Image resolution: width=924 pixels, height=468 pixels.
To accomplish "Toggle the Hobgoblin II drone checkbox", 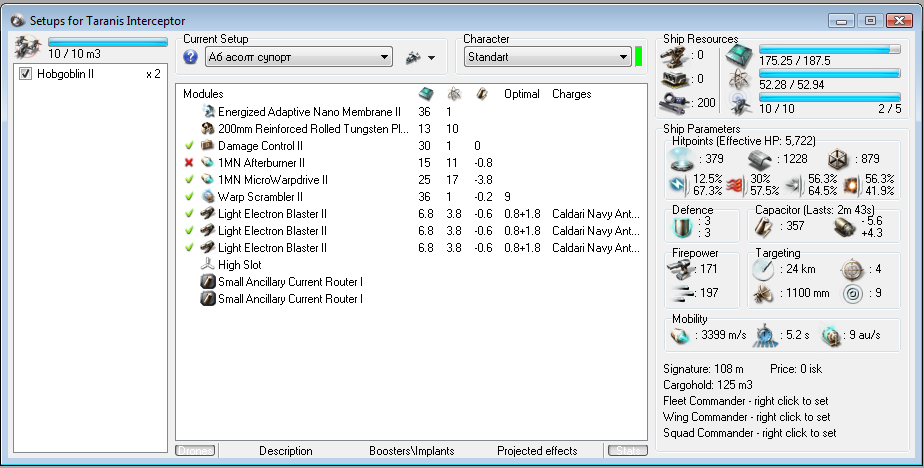I will (x=25, y=74).
